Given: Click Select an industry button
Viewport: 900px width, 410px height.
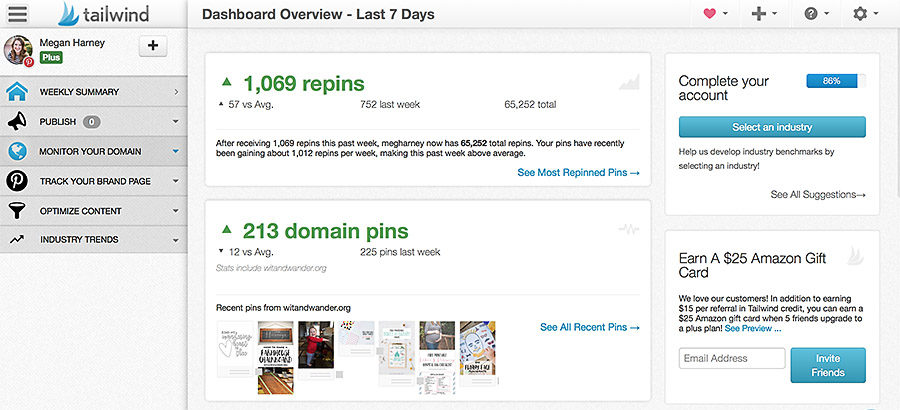Looking at the screenshot, I should click(772, 127).
